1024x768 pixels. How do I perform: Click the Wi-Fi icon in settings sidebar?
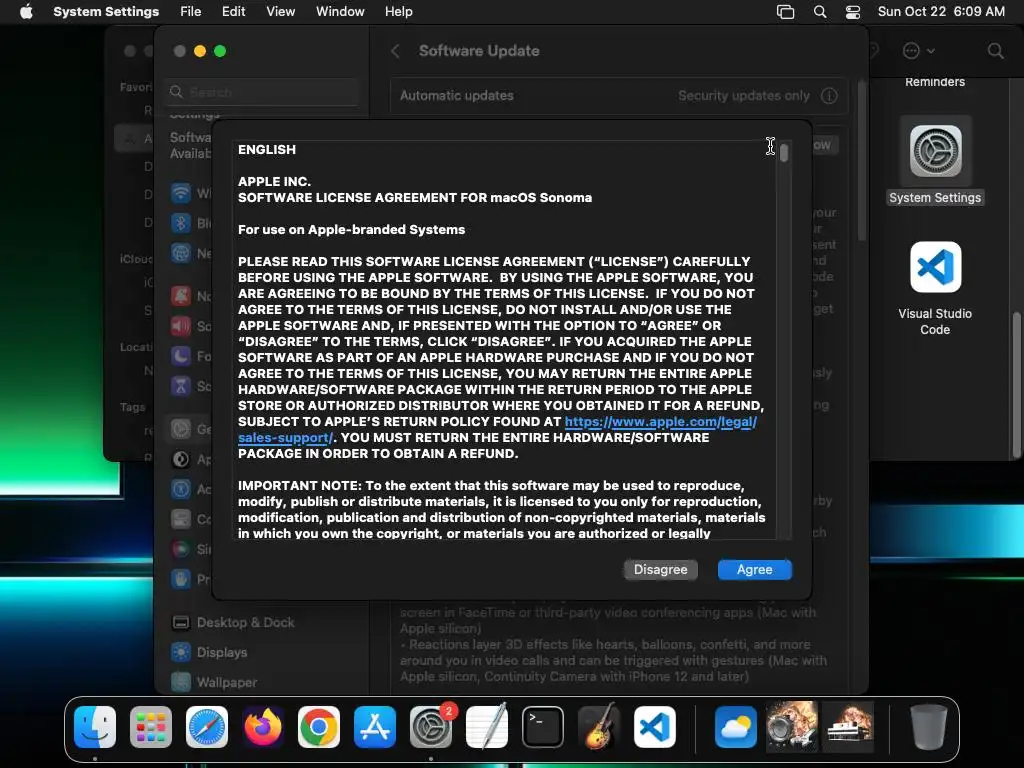click(181, 193)
